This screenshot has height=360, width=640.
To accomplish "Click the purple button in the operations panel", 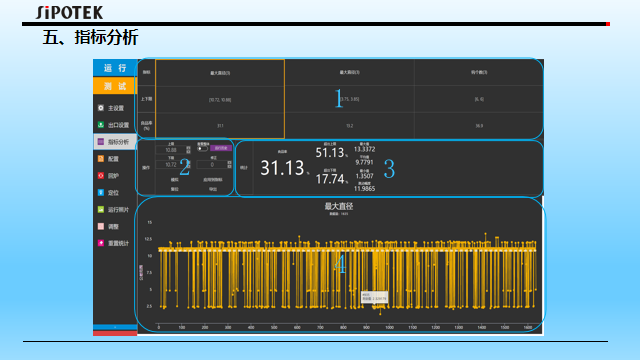I will click(x=221, y=148).
